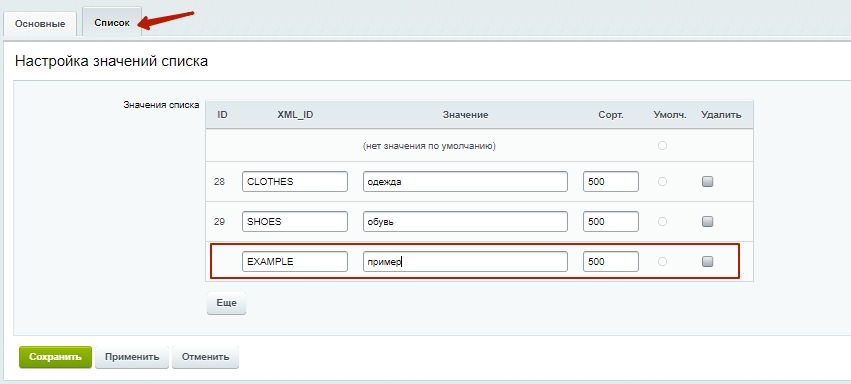Click the Удалить column header
This screenshot has width=851, height=384.
[x=721, y=115]
